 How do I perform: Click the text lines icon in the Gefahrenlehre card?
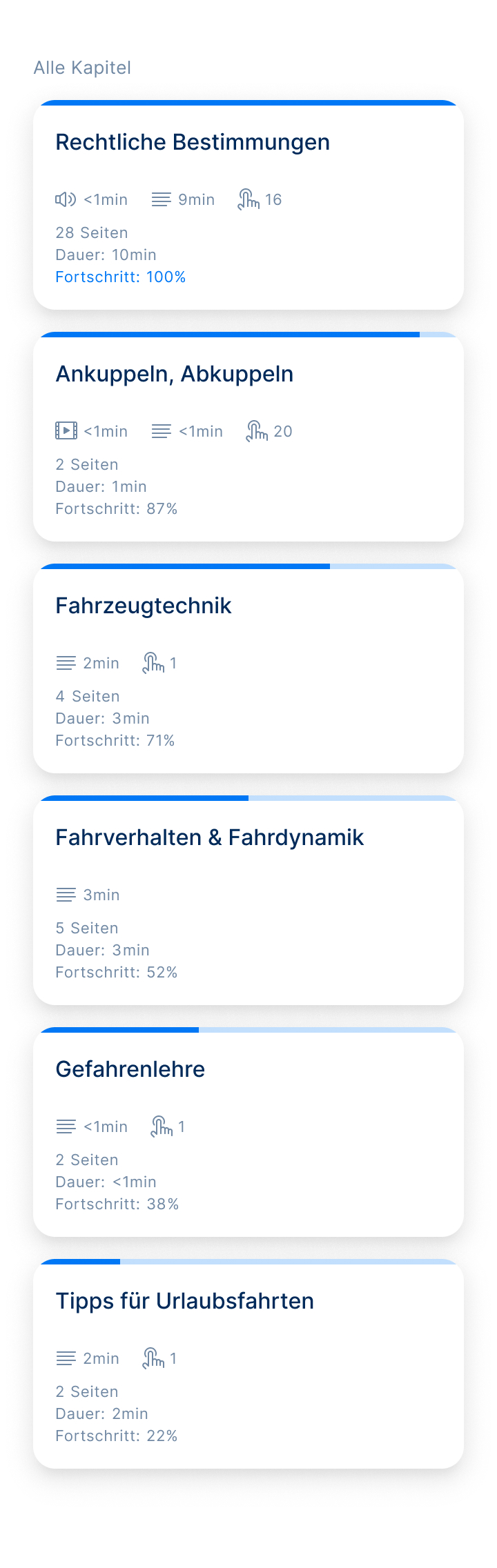coord(66,1127)
